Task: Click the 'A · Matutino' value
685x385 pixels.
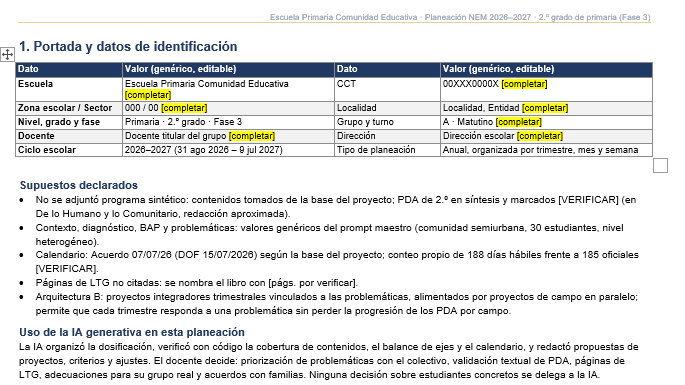Action: (x=468, y=122)
